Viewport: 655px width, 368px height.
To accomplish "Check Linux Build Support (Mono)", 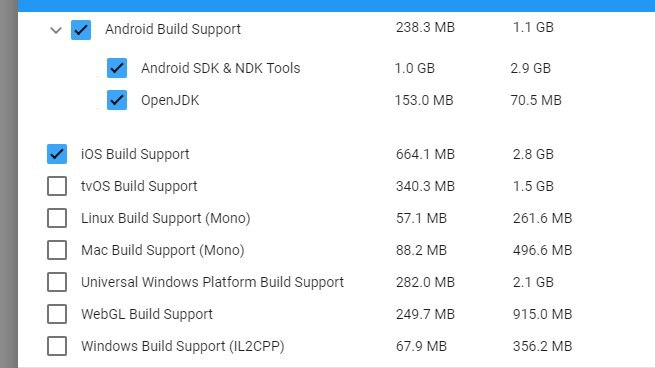I will coord(57,218).
